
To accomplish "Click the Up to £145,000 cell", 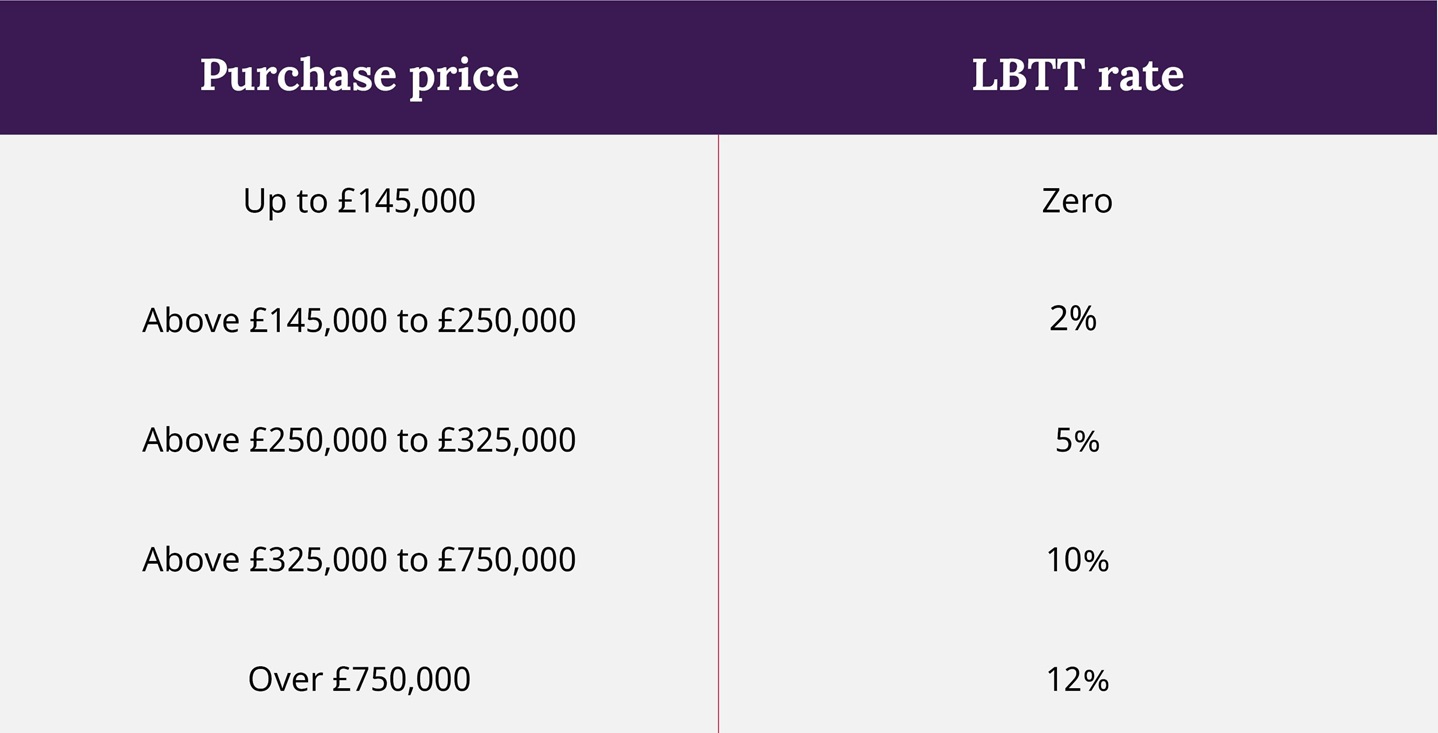I will pyautogui.click(x=359, y=201).
